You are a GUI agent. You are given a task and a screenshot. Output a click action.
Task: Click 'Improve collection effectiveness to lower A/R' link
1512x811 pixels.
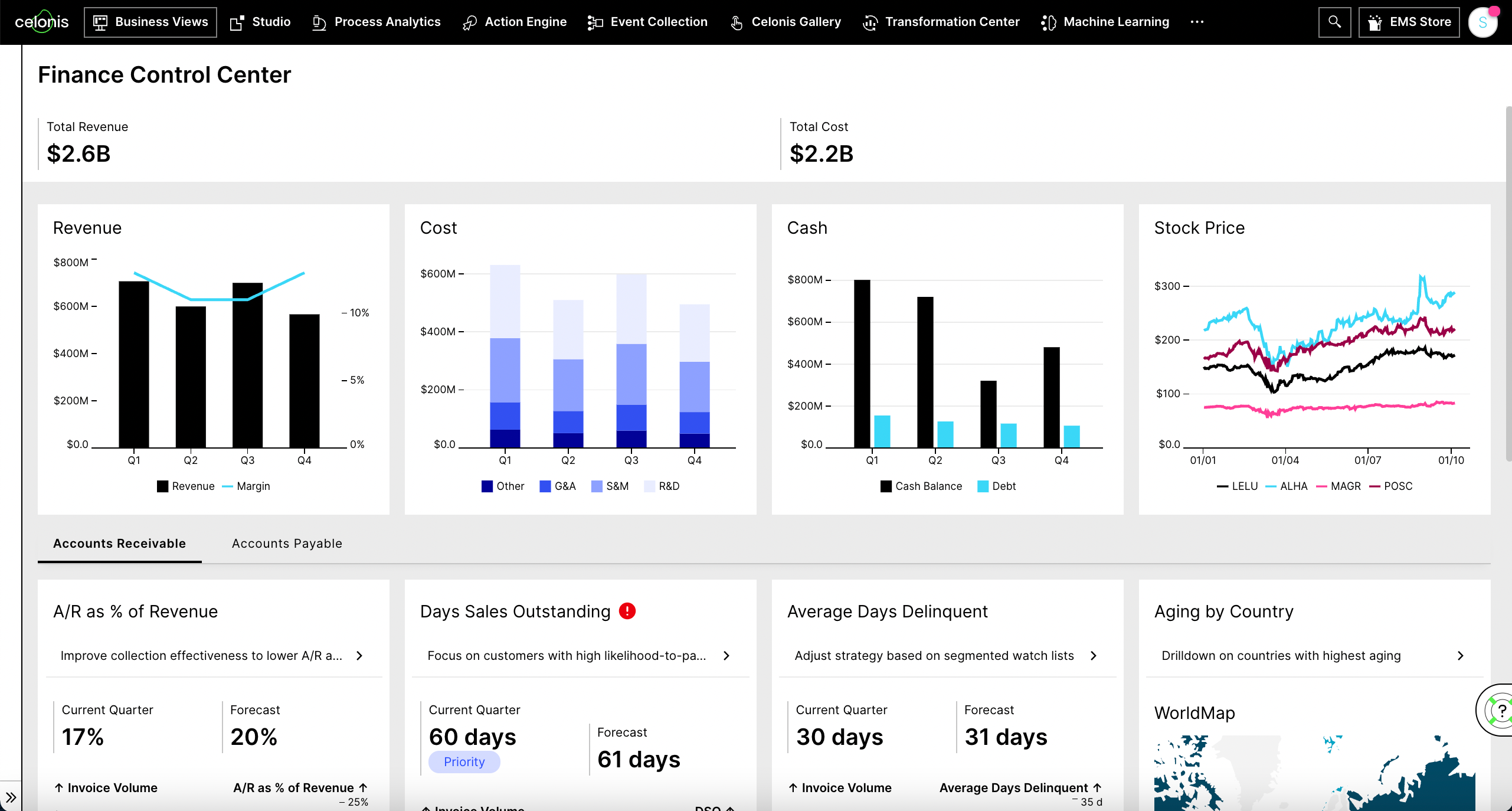click(x=201, y=656)
